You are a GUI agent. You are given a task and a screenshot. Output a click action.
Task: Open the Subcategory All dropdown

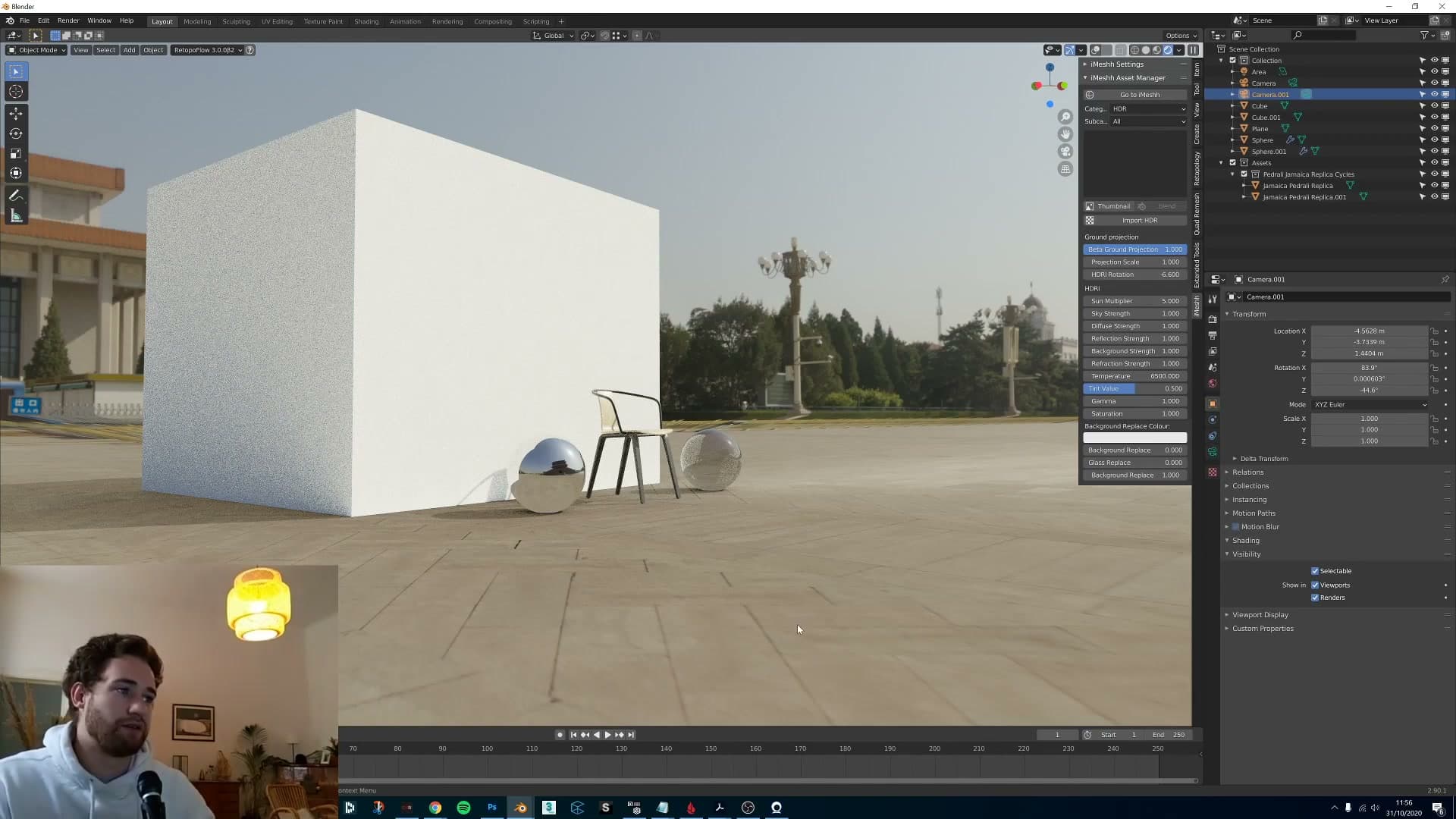(1148, 121)
